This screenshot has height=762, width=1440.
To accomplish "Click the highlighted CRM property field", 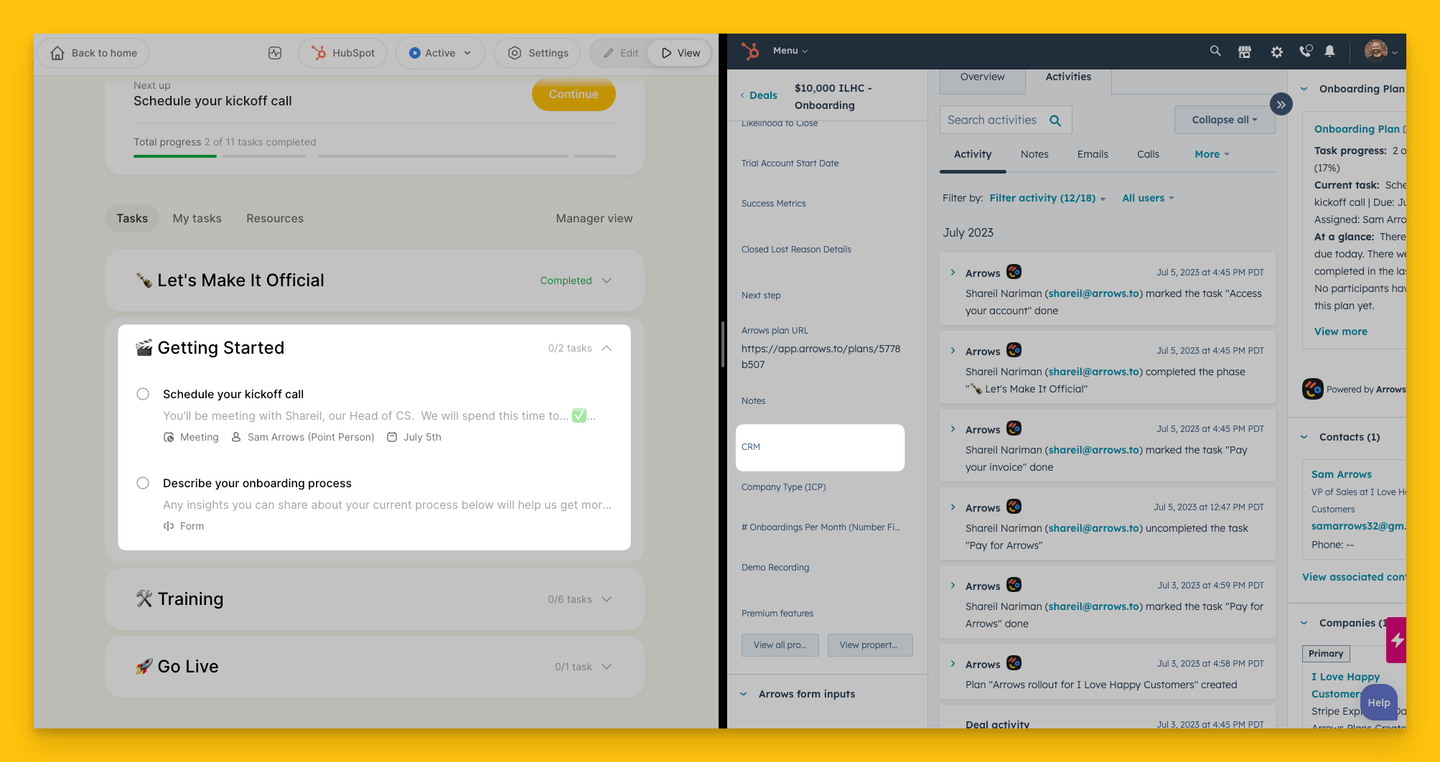I will (x=820, y=447).
